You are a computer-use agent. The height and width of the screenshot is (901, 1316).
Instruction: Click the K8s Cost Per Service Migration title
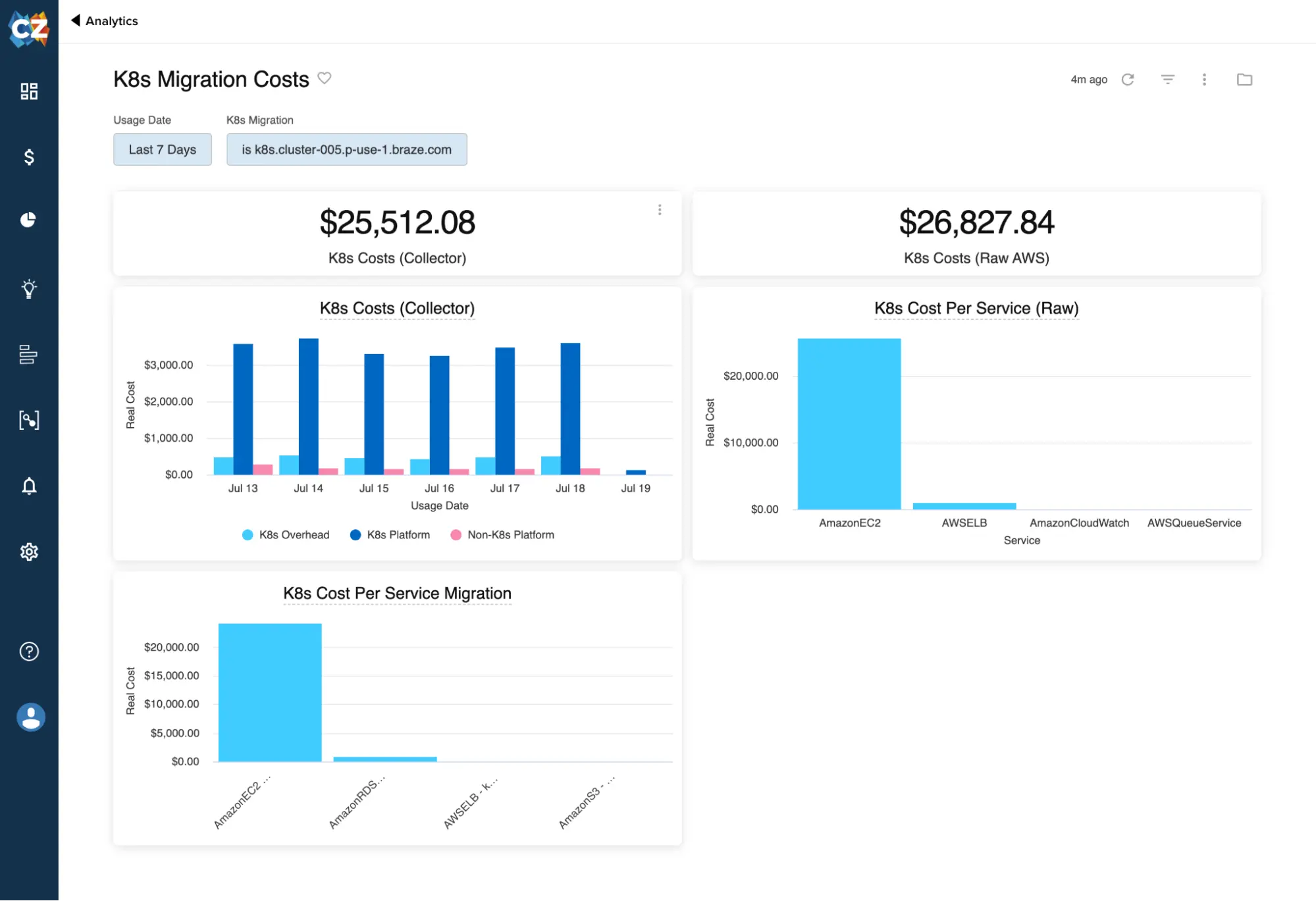397,594
